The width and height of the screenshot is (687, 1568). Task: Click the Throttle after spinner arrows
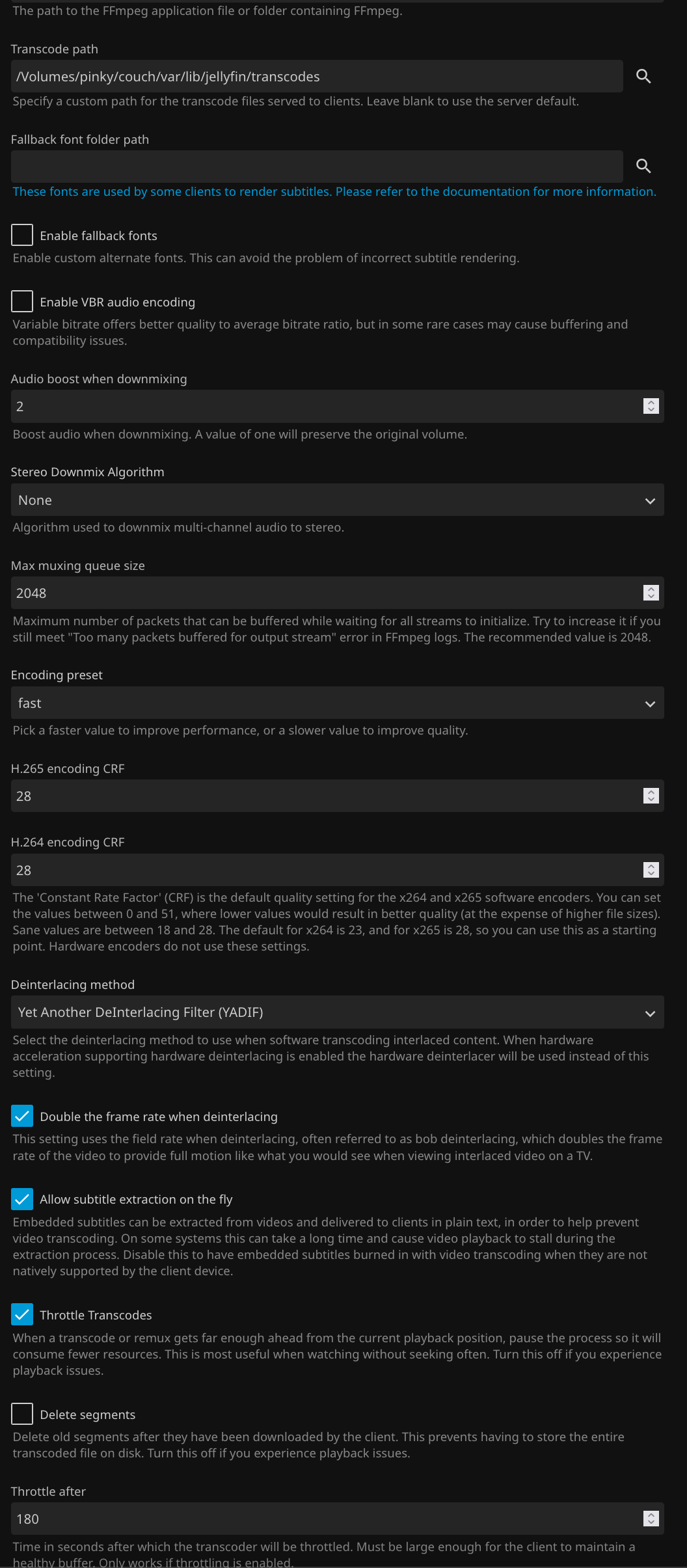pos(651,1519)
